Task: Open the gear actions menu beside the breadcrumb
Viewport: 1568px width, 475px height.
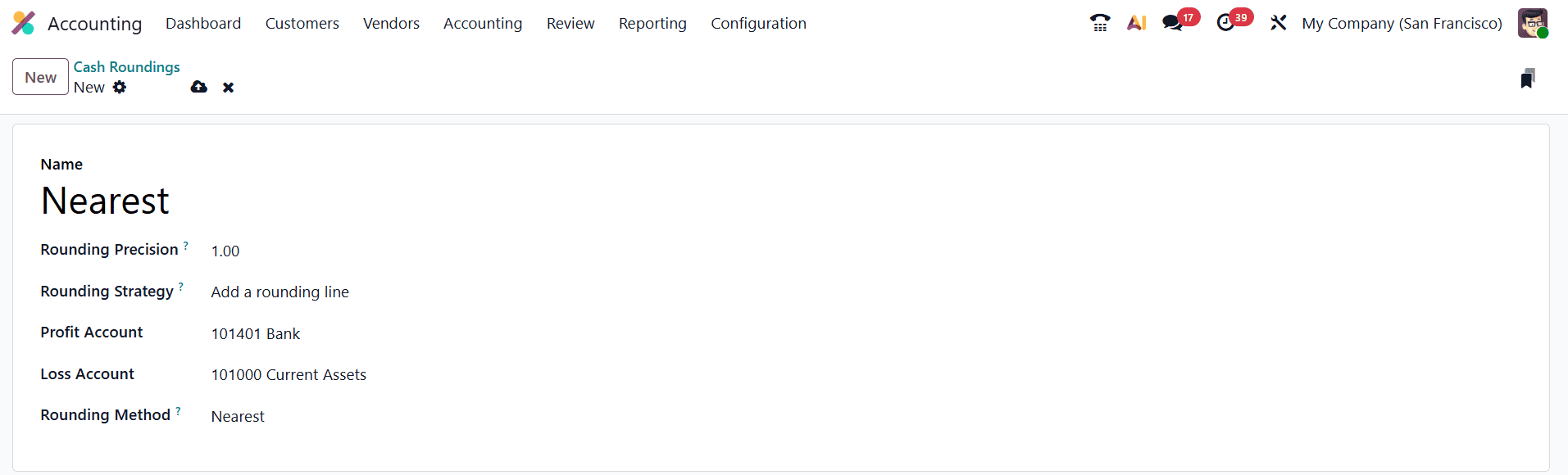Action: (120, 87)
